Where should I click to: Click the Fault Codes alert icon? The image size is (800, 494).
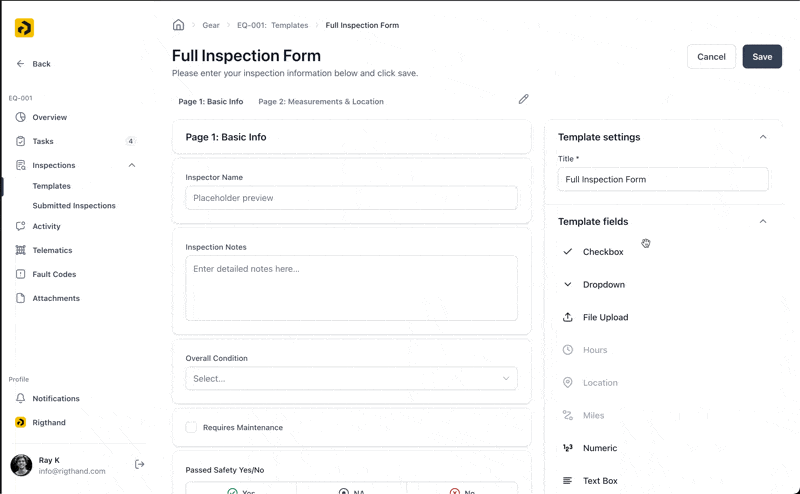tap(20, 274)
